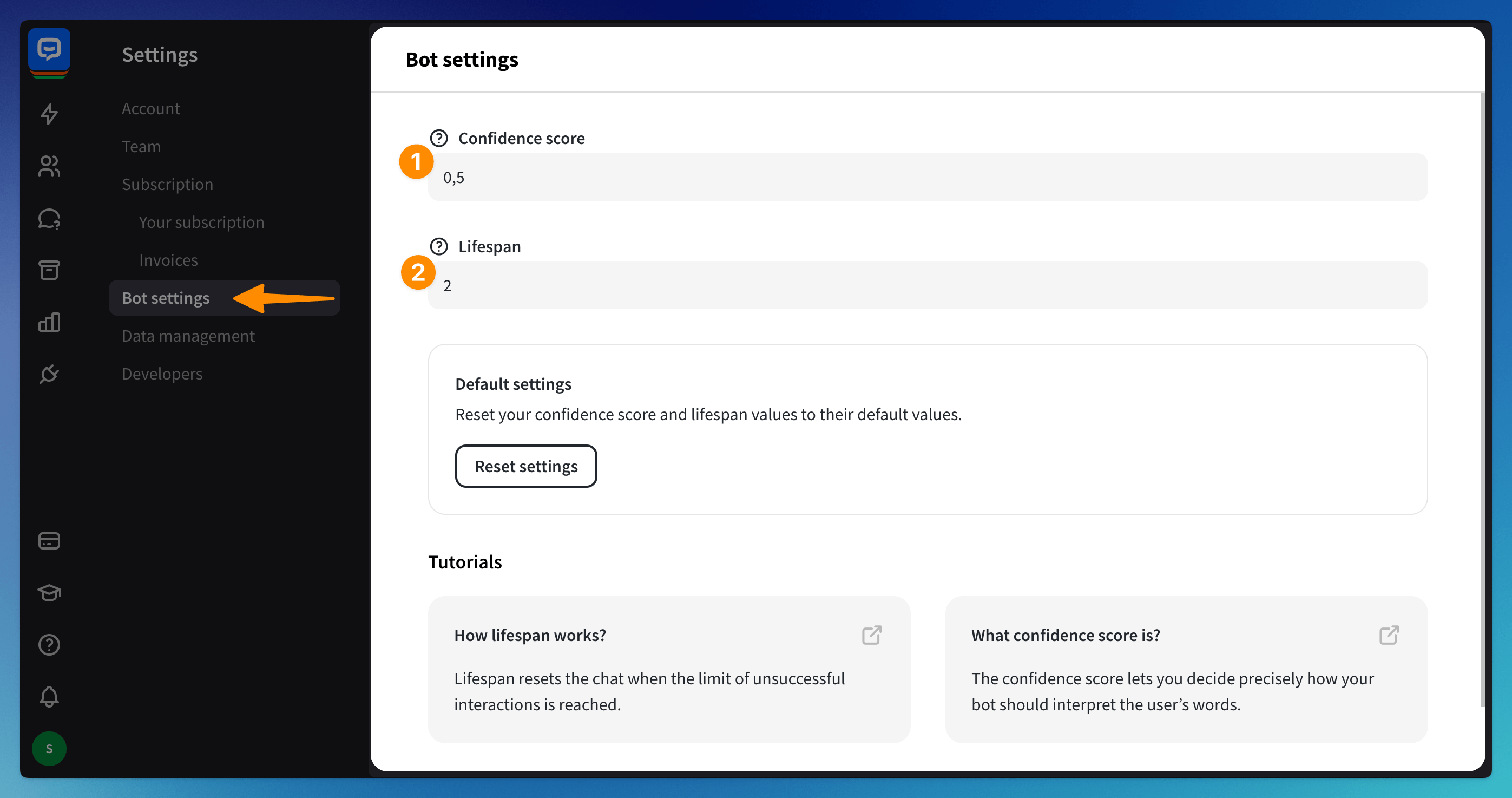Open the chats bubble icon

click(49, 218)
